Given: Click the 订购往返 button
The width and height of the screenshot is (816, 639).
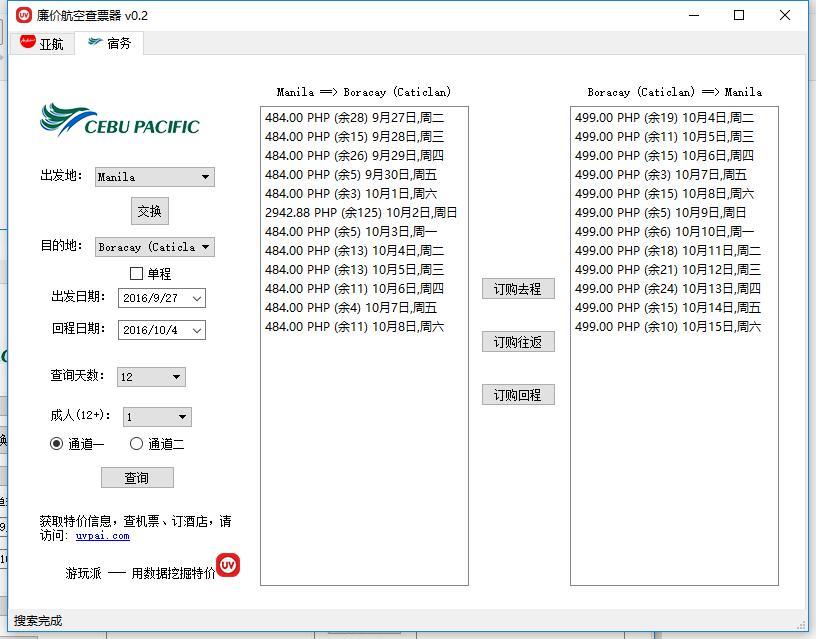Looking at the screenshot, I should pos(518,342).
